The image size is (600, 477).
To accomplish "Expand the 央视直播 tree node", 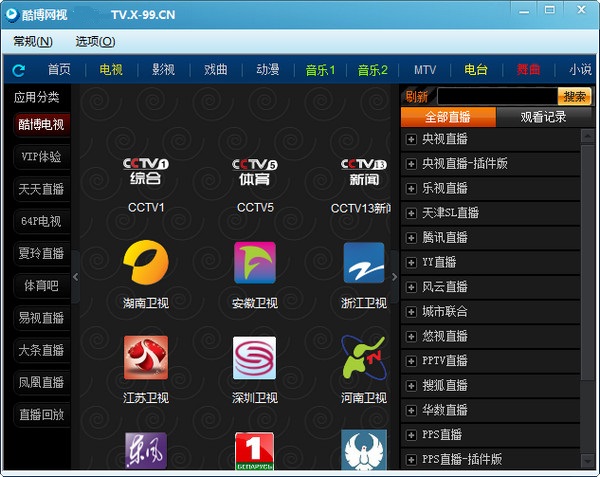I will pyautogui.click(x=411, y=139).
